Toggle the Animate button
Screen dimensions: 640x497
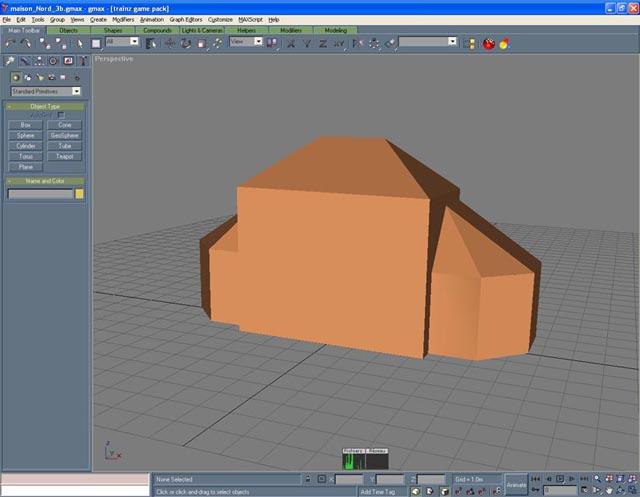pos(516,485)
